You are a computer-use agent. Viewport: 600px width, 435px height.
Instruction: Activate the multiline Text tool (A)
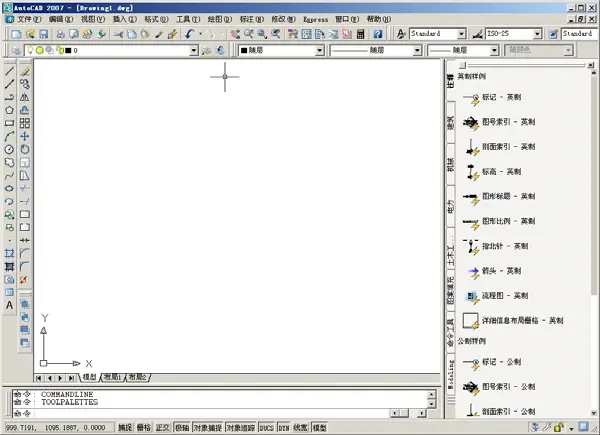[10, 305]
